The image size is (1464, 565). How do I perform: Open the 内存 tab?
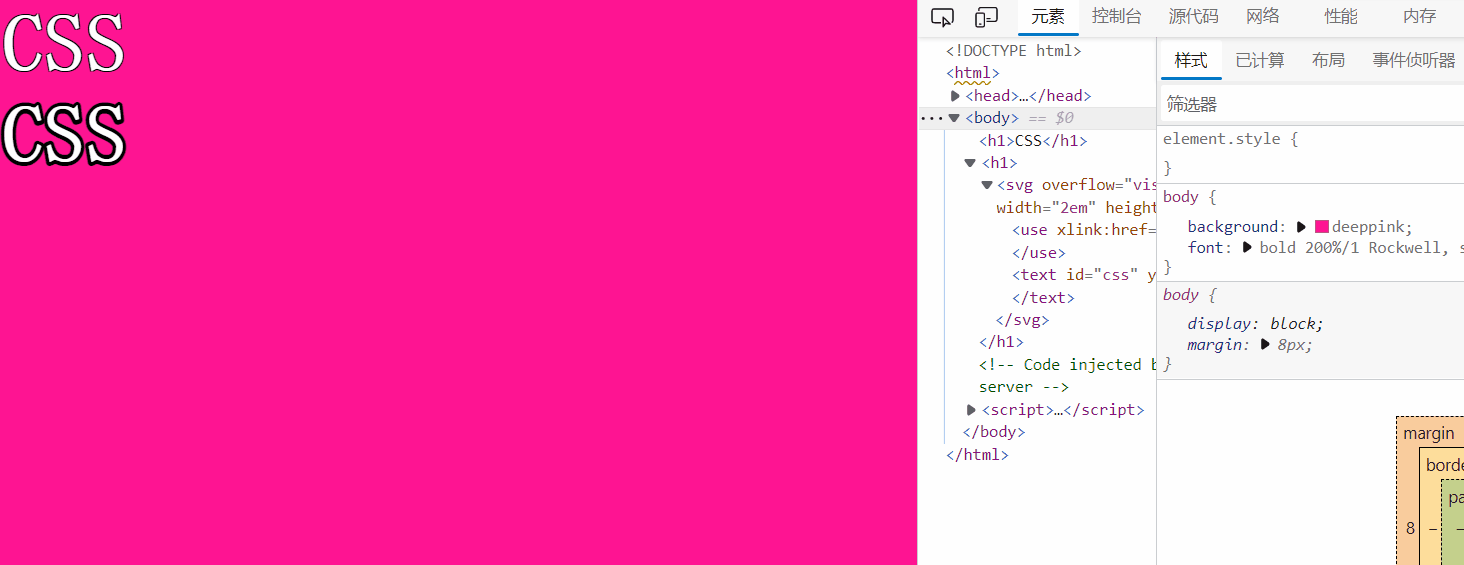[1419, 17]
